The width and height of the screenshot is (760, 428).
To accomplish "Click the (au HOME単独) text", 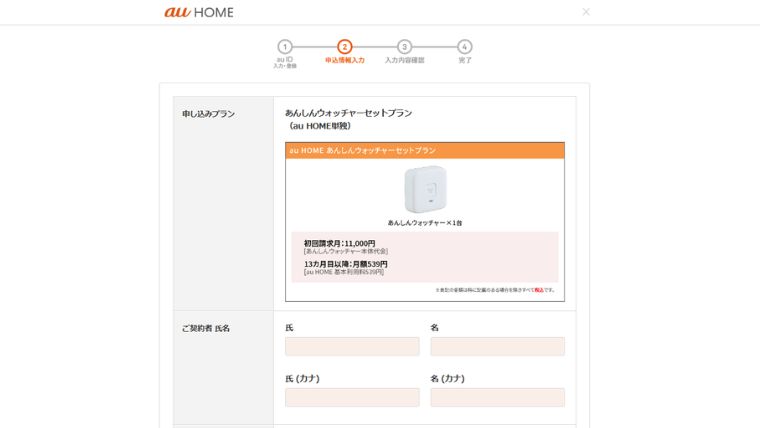I will (x=319, y=126).
